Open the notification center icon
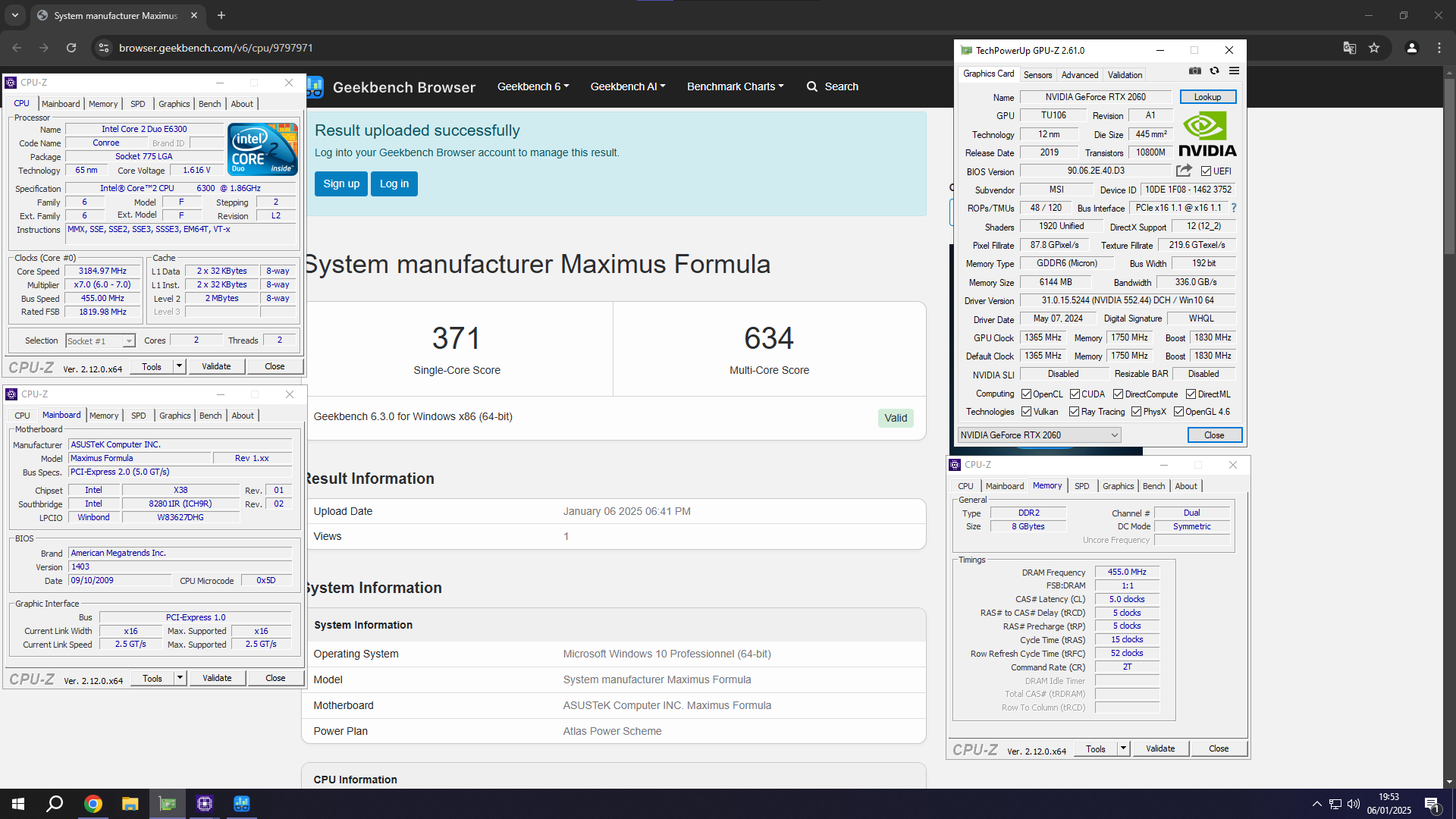The height and width of the screenshot is (819, 1456). [x=1432, y=805]
